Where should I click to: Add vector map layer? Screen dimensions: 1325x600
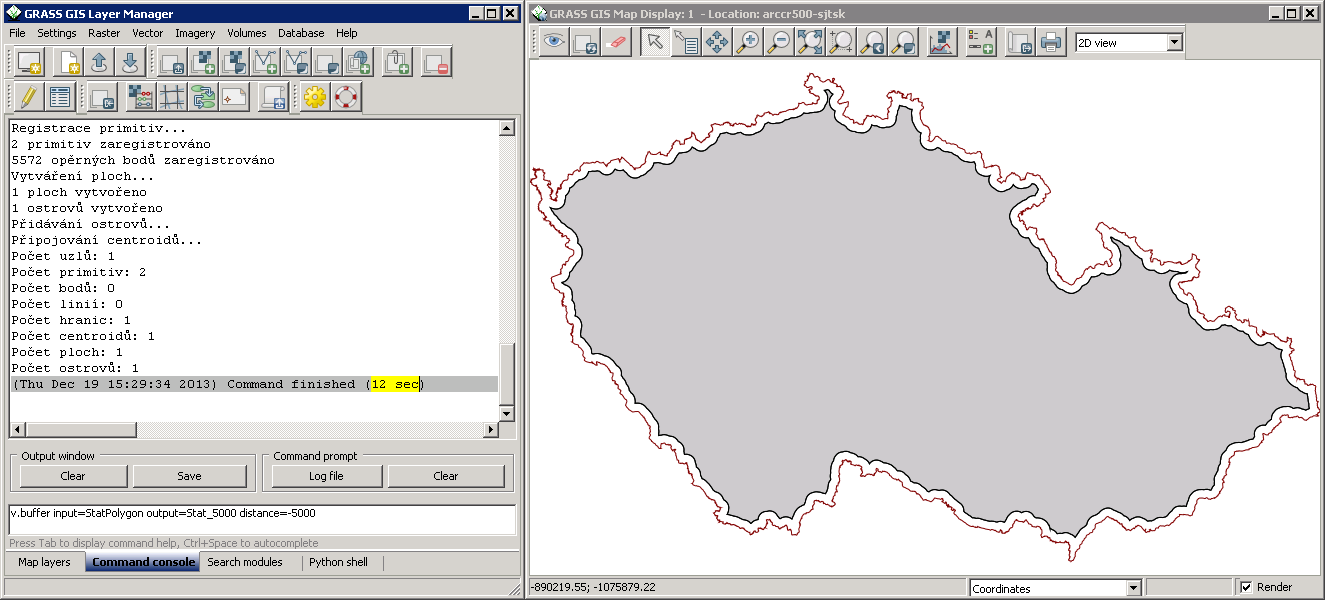click(x=265, y=63)
